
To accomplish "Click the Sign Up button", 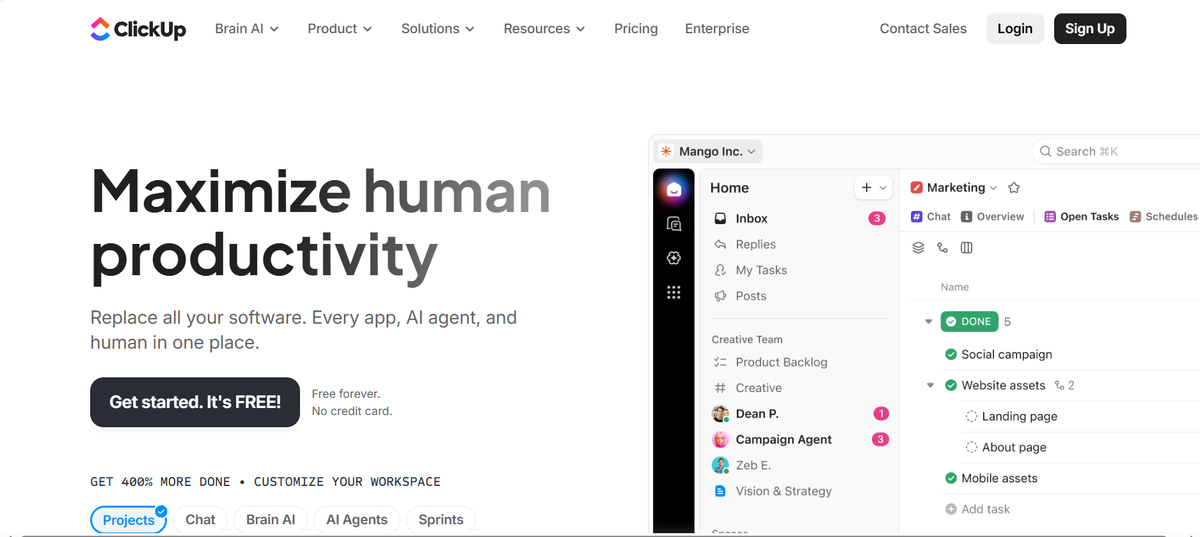I will (x=1090, y=29).
